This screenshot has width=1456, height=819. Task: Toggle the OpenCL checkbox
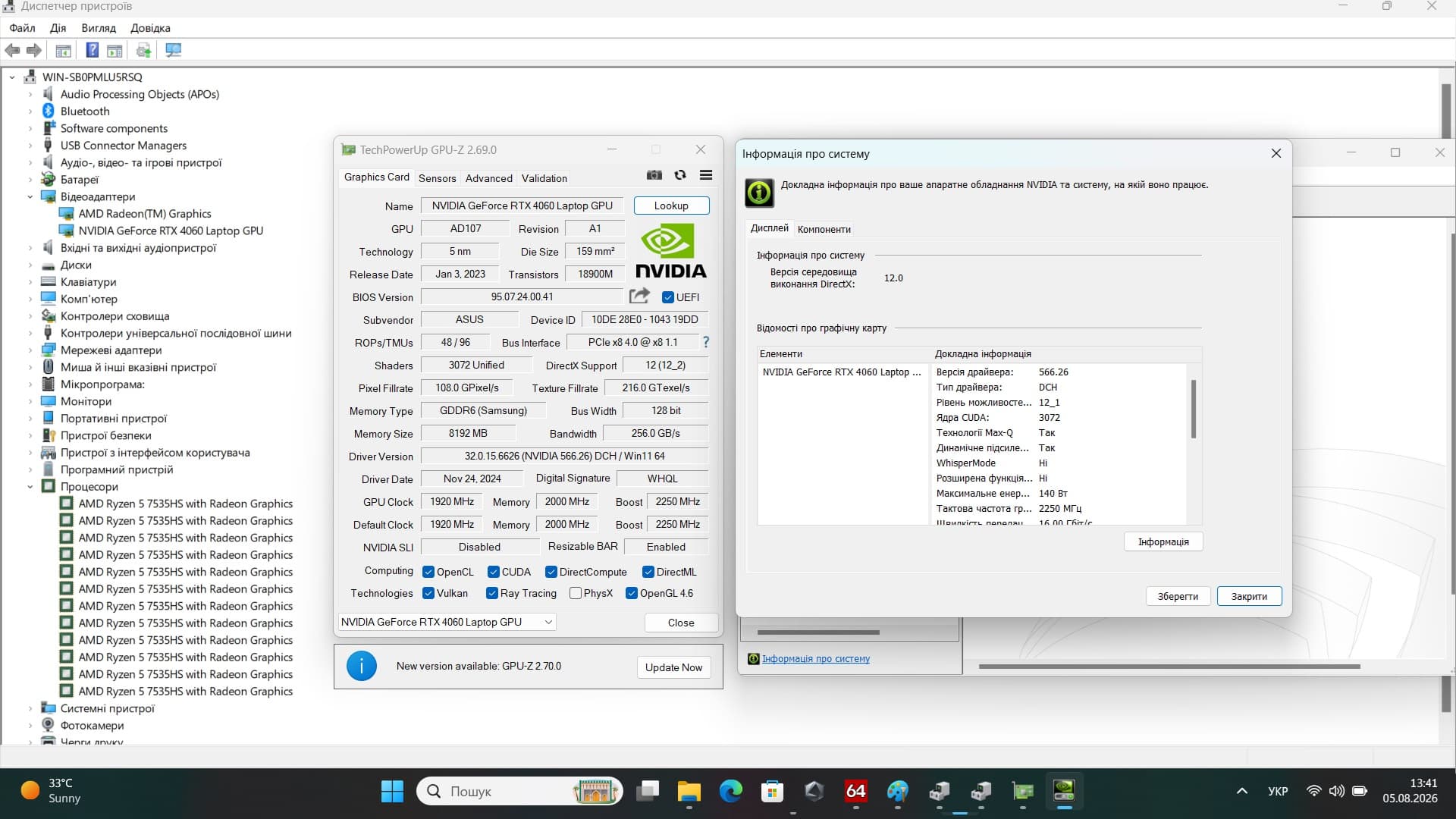point(428,572)
